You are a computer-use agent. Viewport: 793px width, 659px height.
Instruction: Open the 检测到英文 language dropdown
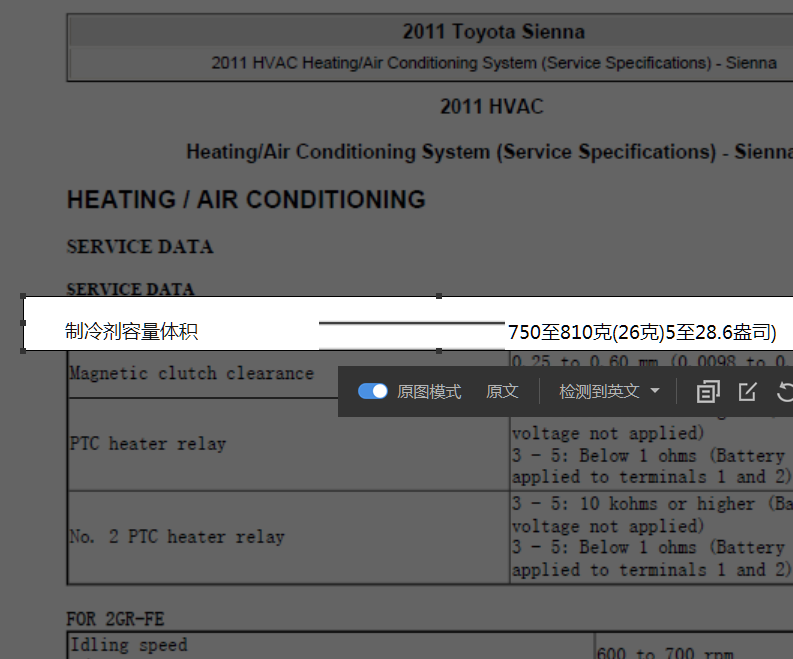609,391
